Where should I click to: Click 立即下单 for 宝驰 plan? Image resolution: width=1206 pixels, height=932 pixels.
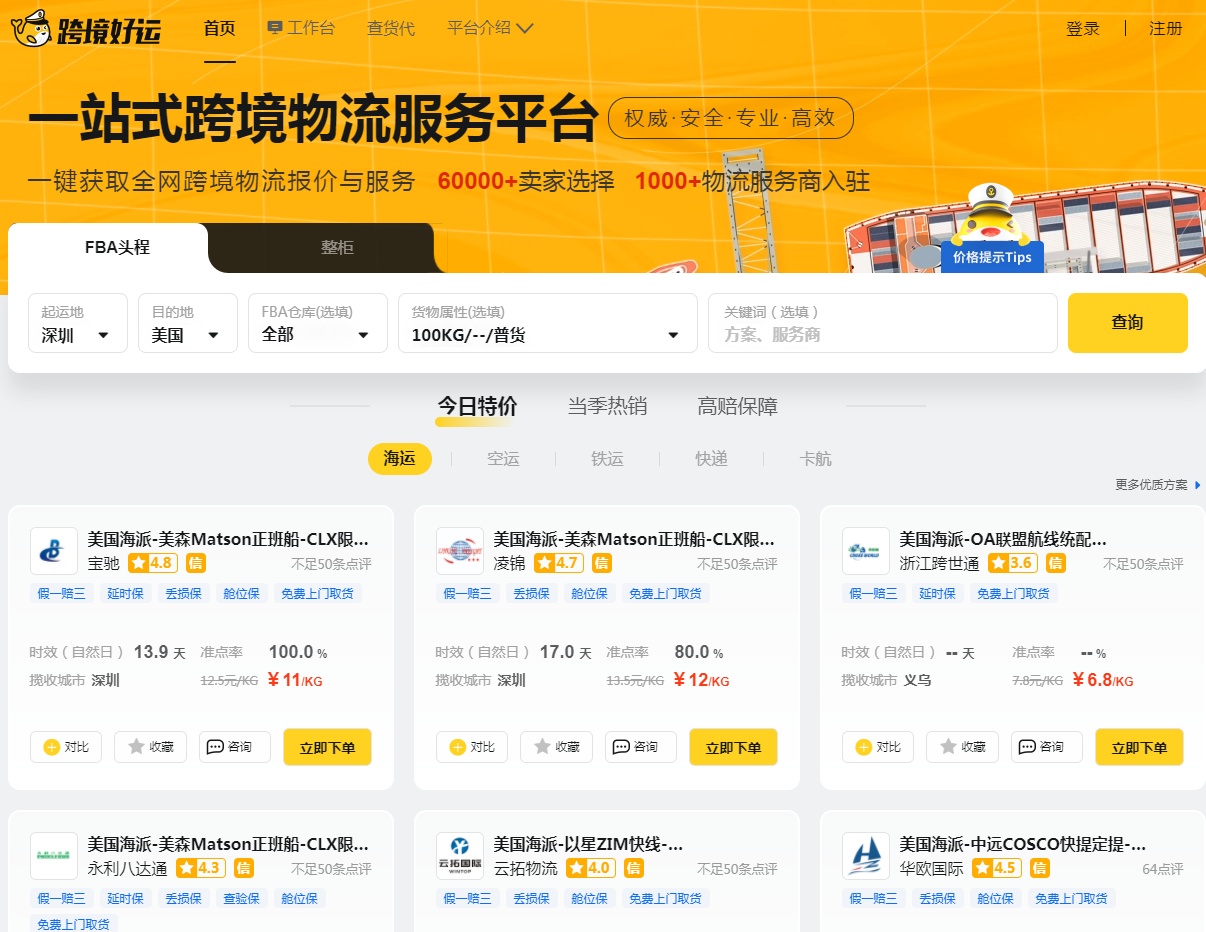(327, 747)
